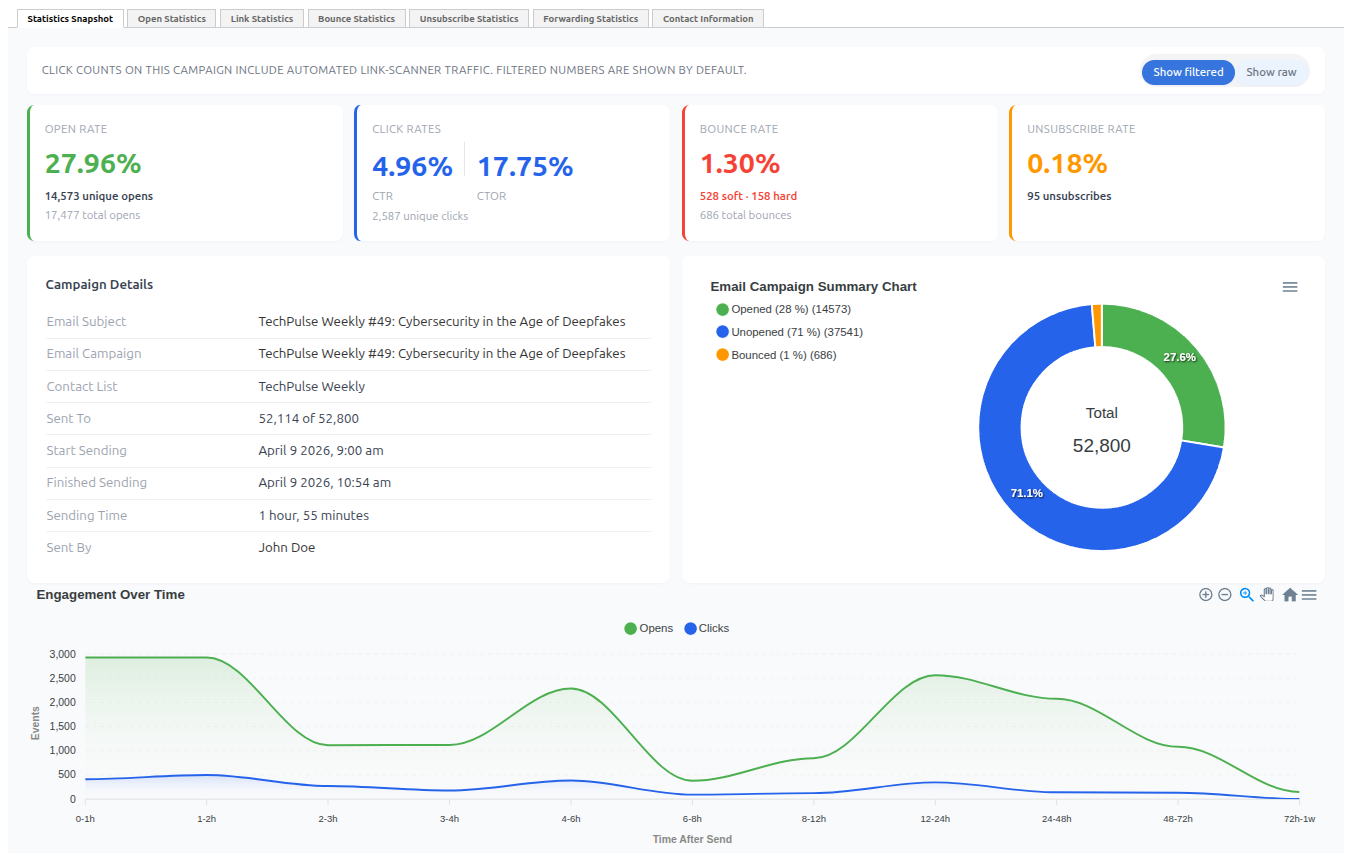Toggle the Unopened legend entry in the donut chart
Viewport: 1352px width, 853px height.
[x=789, y=332]
